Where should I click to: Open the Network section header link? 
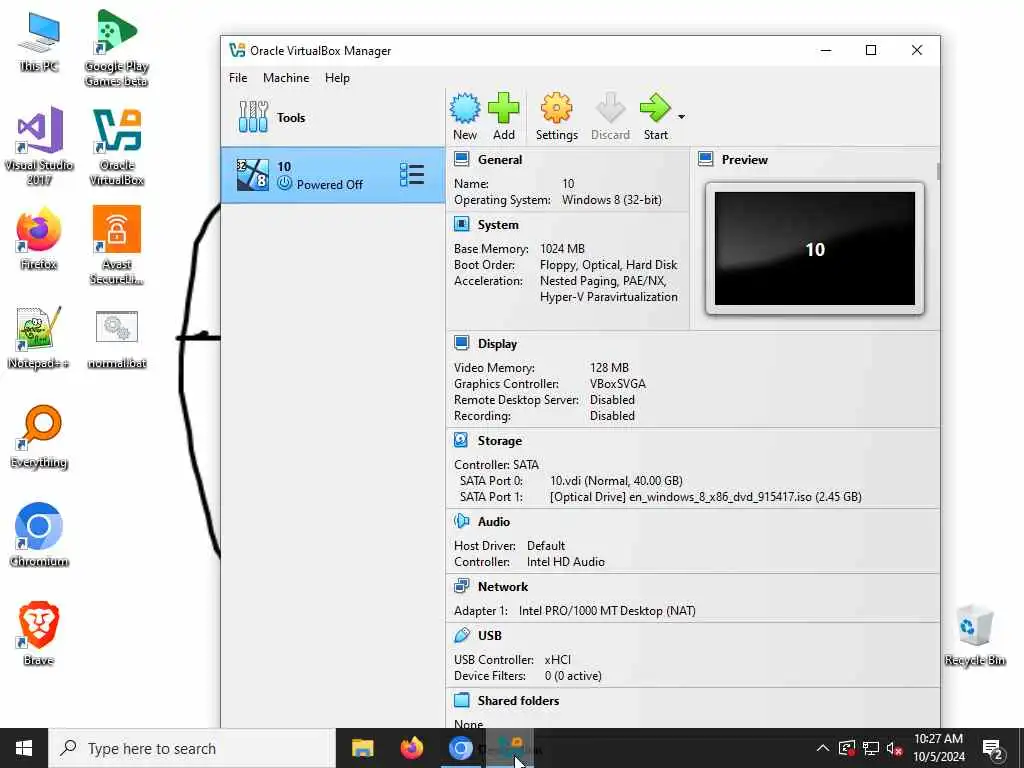tap(503, 586)
